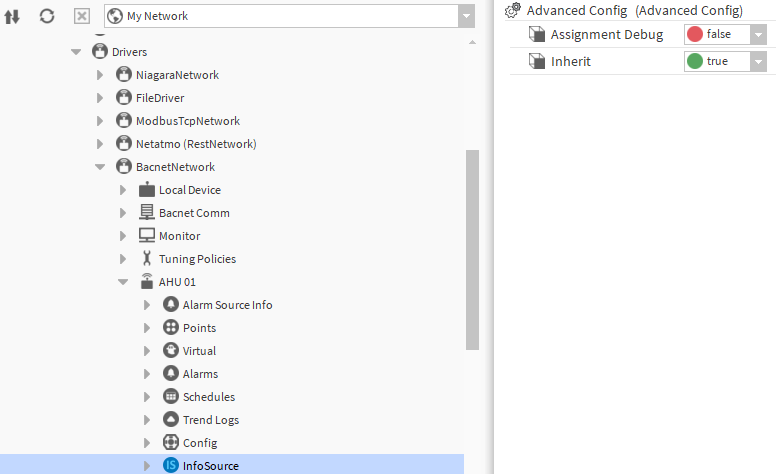The width and height of the screenshot is (776, 474).
Task: Click the Monitor screen icon
Action: [147, 236]
